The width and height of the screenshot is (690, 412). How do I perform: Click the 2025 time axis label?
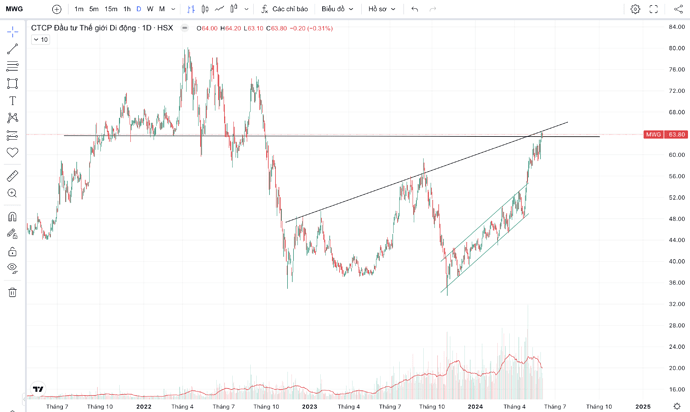643,406
